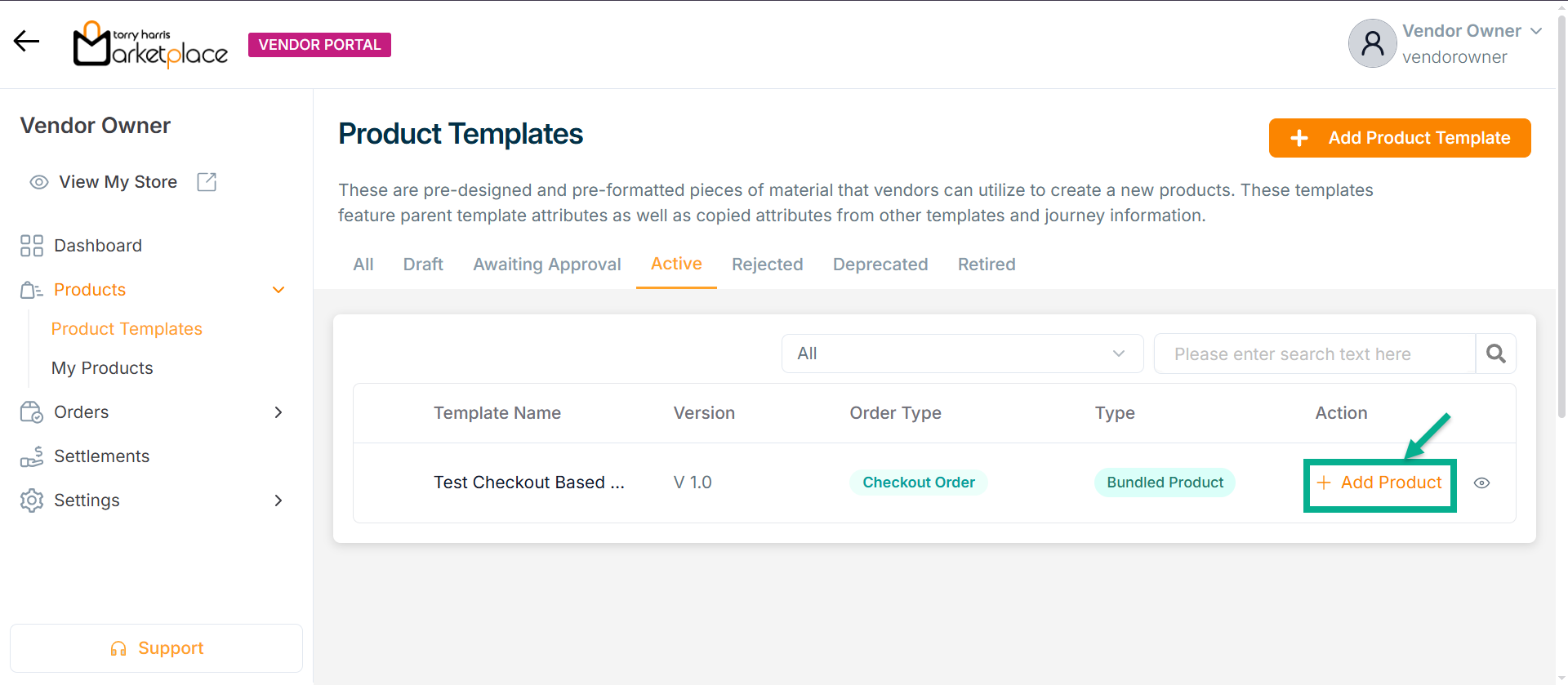Screen dimensions: 1568x685
Task: Click the Torry Harris Marketplace logo
Action: [151, 45]
